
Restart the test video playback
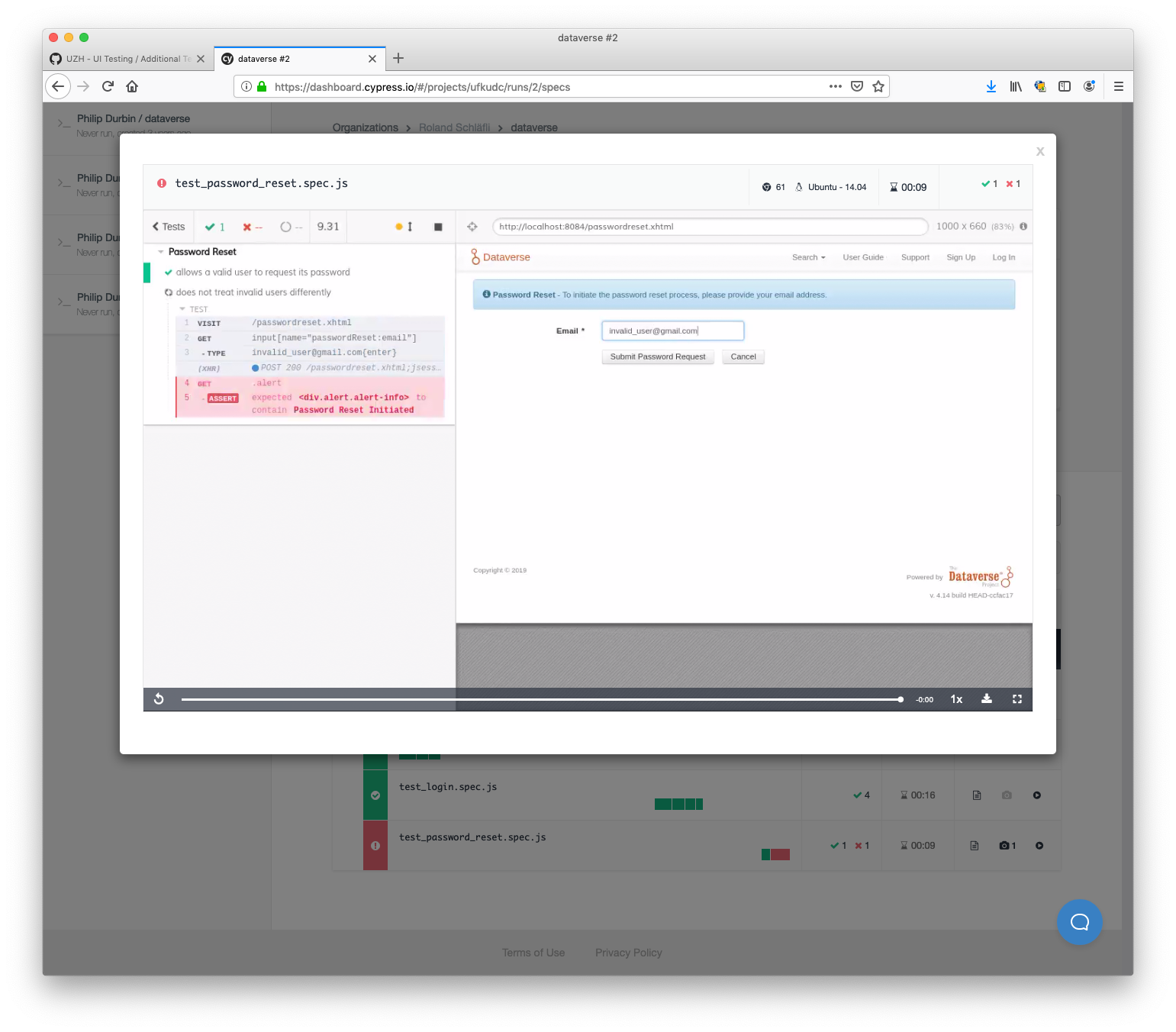[x=159, y=699]
